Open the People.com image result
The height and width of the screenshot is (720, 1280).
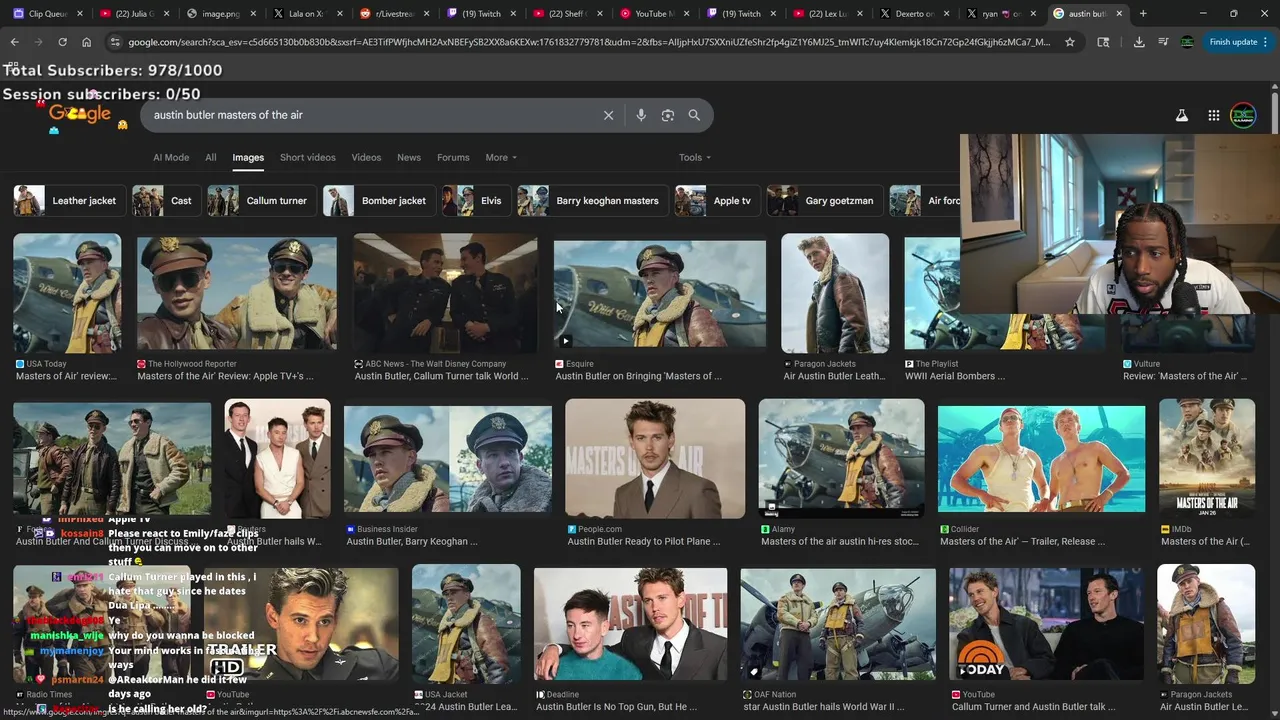(x=655, y=458)
